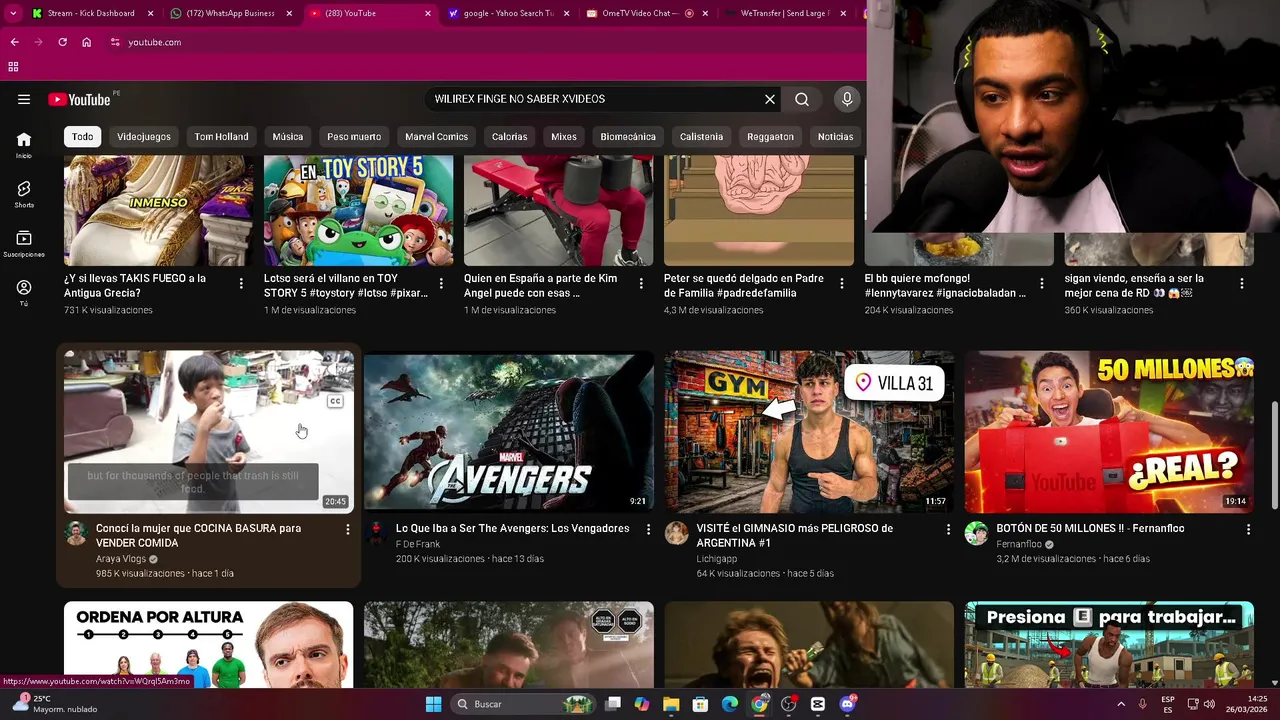
Task: Open the Lichigapp channel name link
Action: pyautogui.click(x=717, y=559)
